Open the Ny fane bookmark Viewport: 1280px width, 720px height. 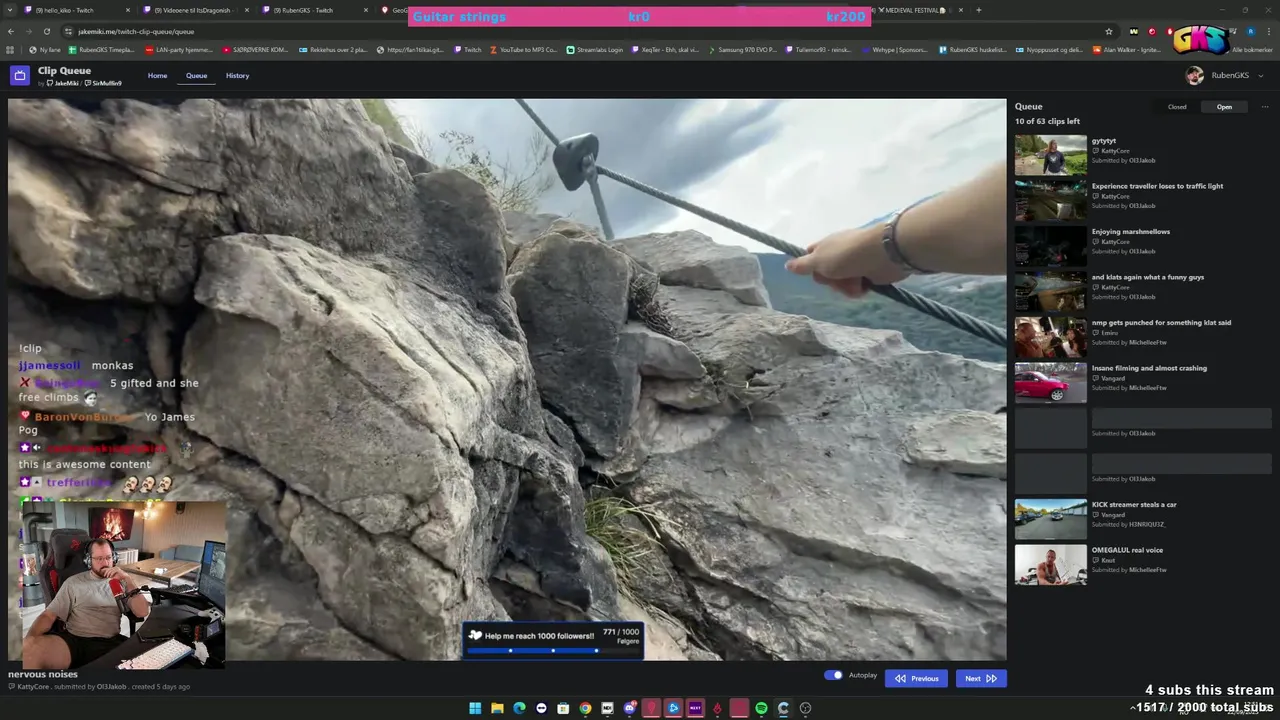45,49
